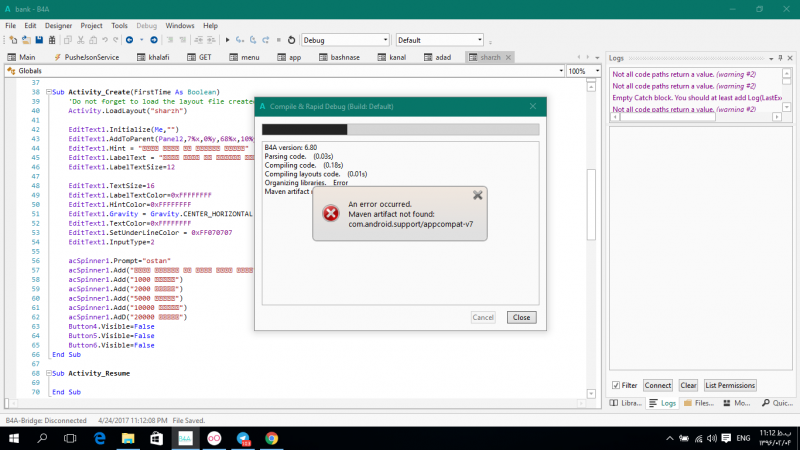
Task: Open the Debug build mode dropdown
Action: [x=345, y=40]
